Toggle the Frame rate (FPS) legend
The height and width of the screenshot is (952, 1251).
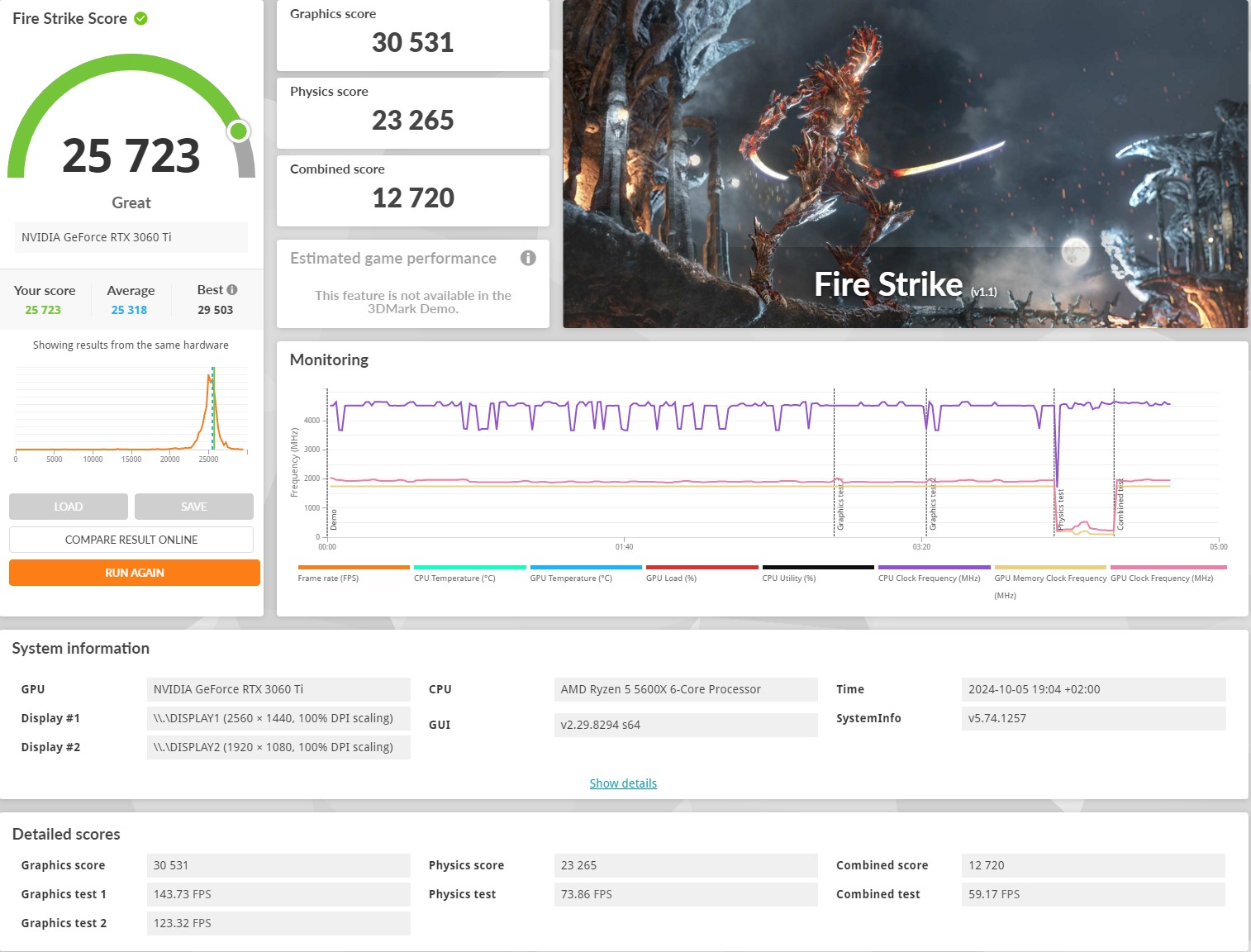pos(354,574)
